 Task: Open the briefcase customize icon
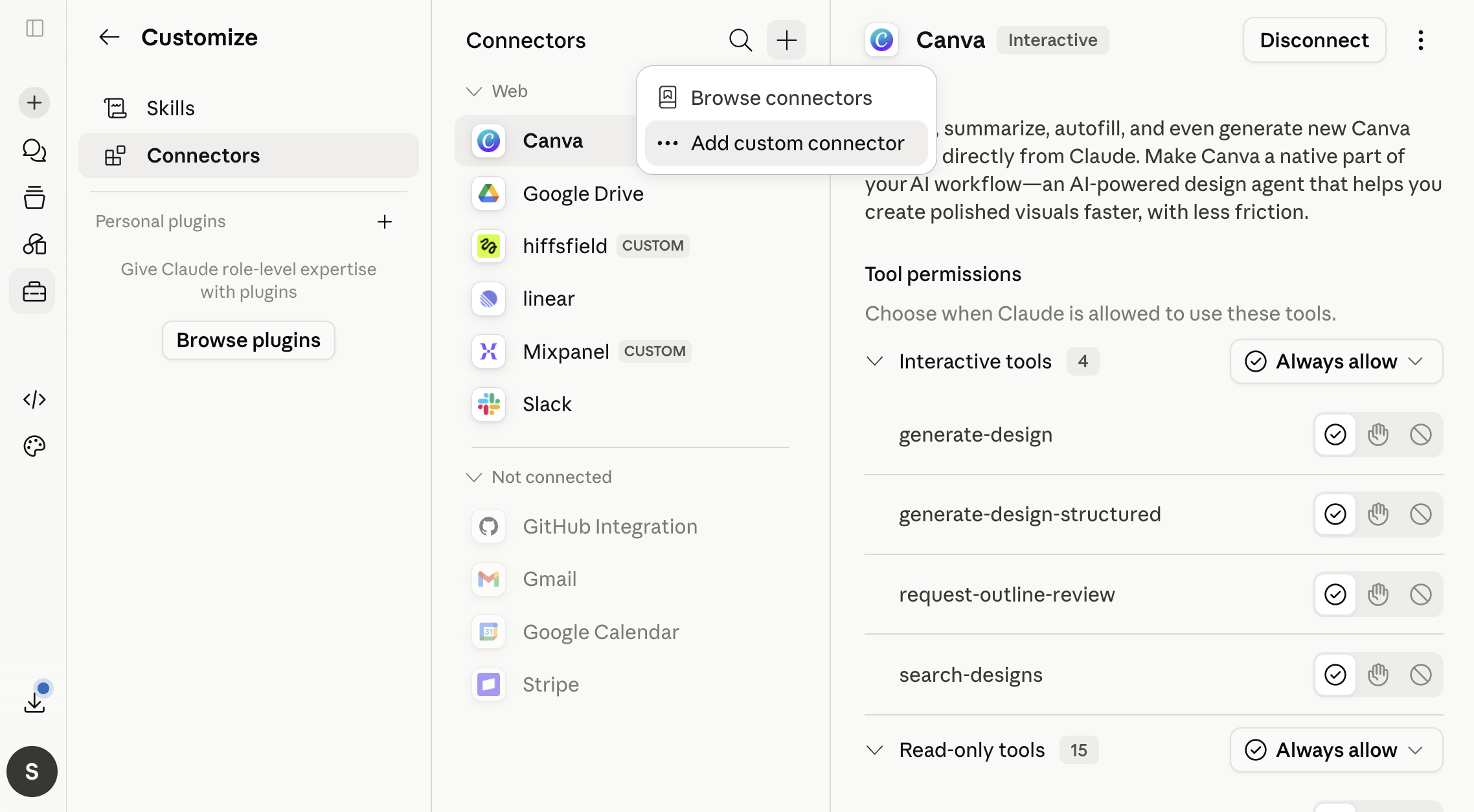[34, 291]
